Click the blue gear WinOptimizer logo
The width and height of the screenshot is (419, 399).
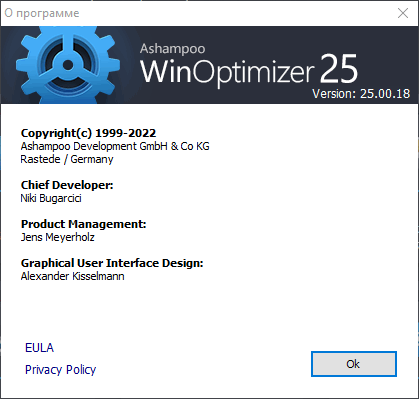click(68, 65)
